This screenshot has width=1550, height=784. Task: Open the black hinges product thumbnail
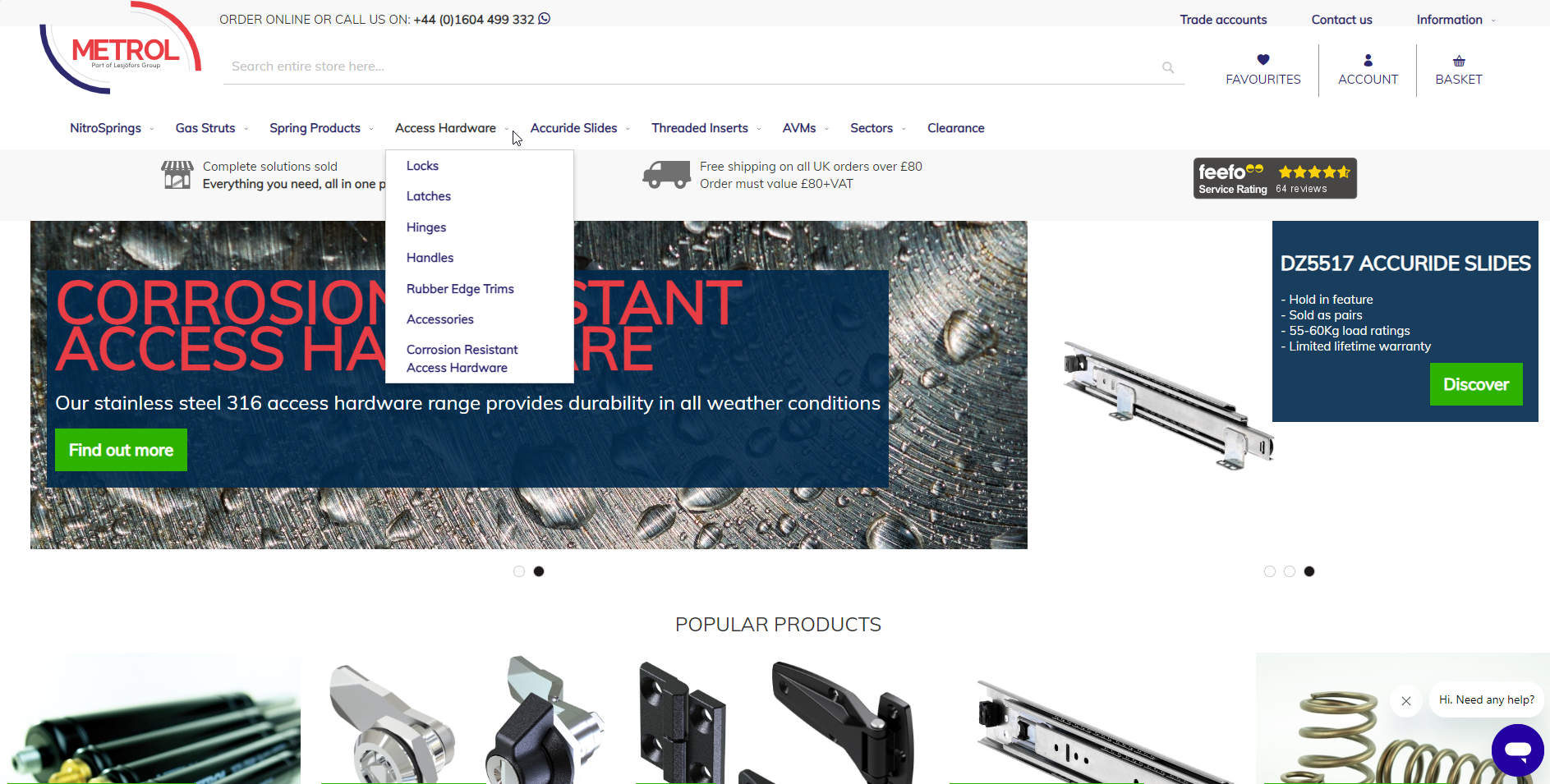(x=778, y=718)
